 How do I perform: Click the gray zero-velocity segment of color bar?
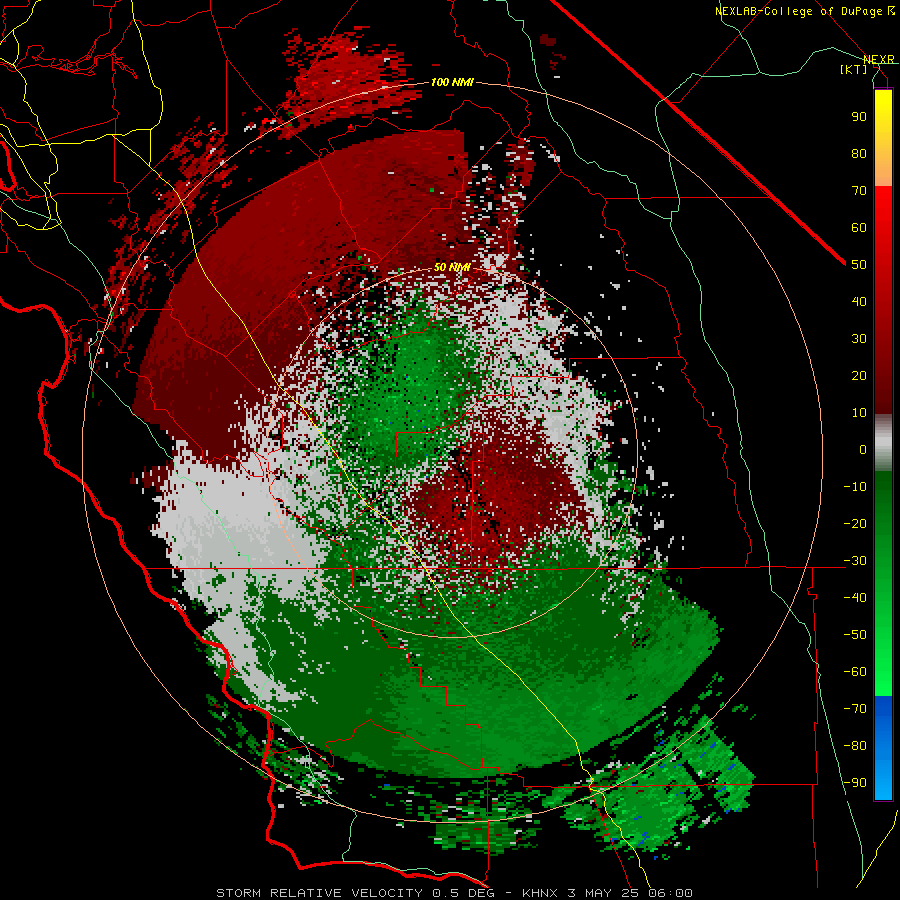(883, 443)
